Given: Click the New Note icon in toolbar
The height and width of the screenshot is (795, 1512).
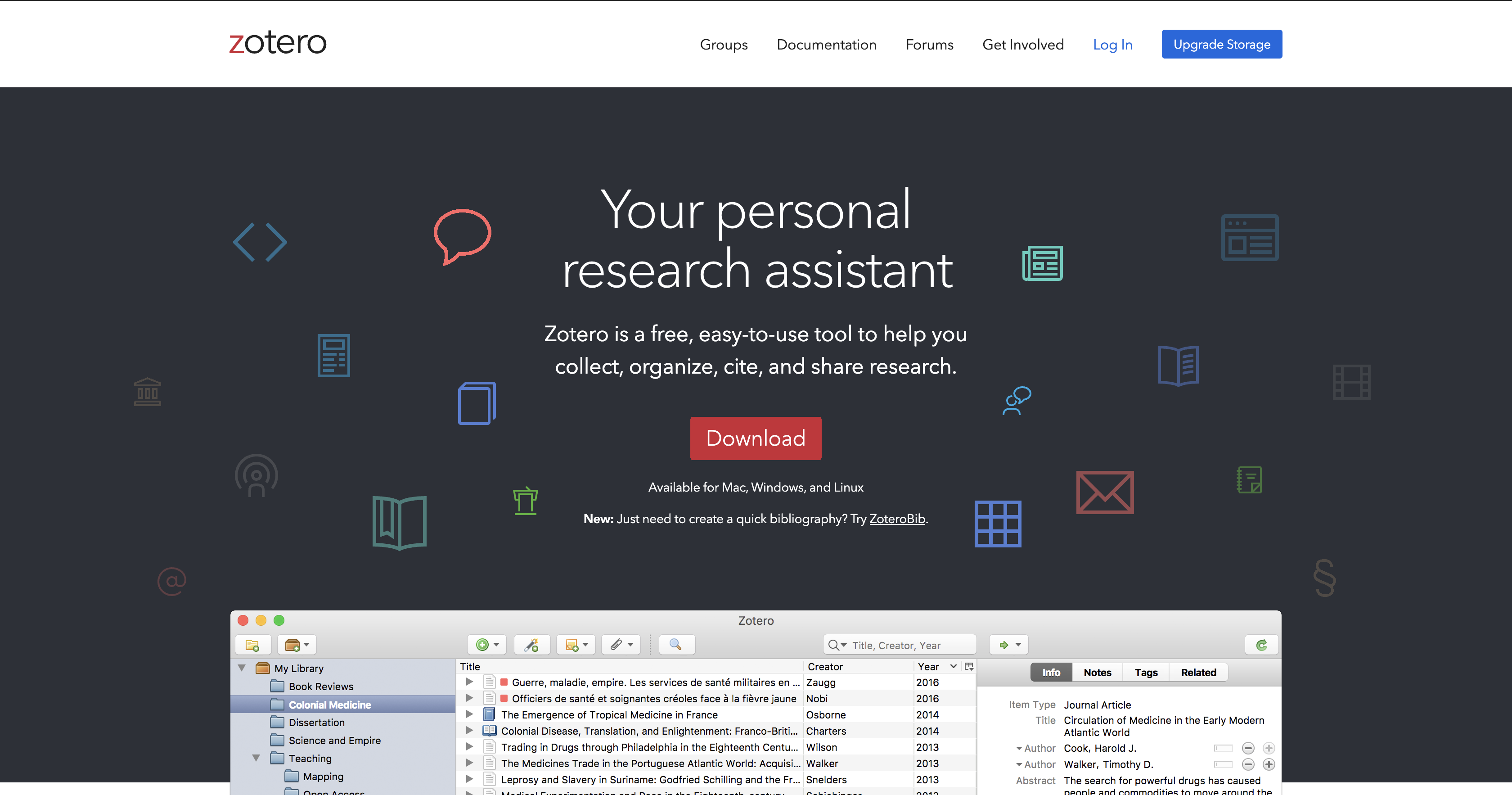Looking at the screenshot, I should [x=571, y=645].
